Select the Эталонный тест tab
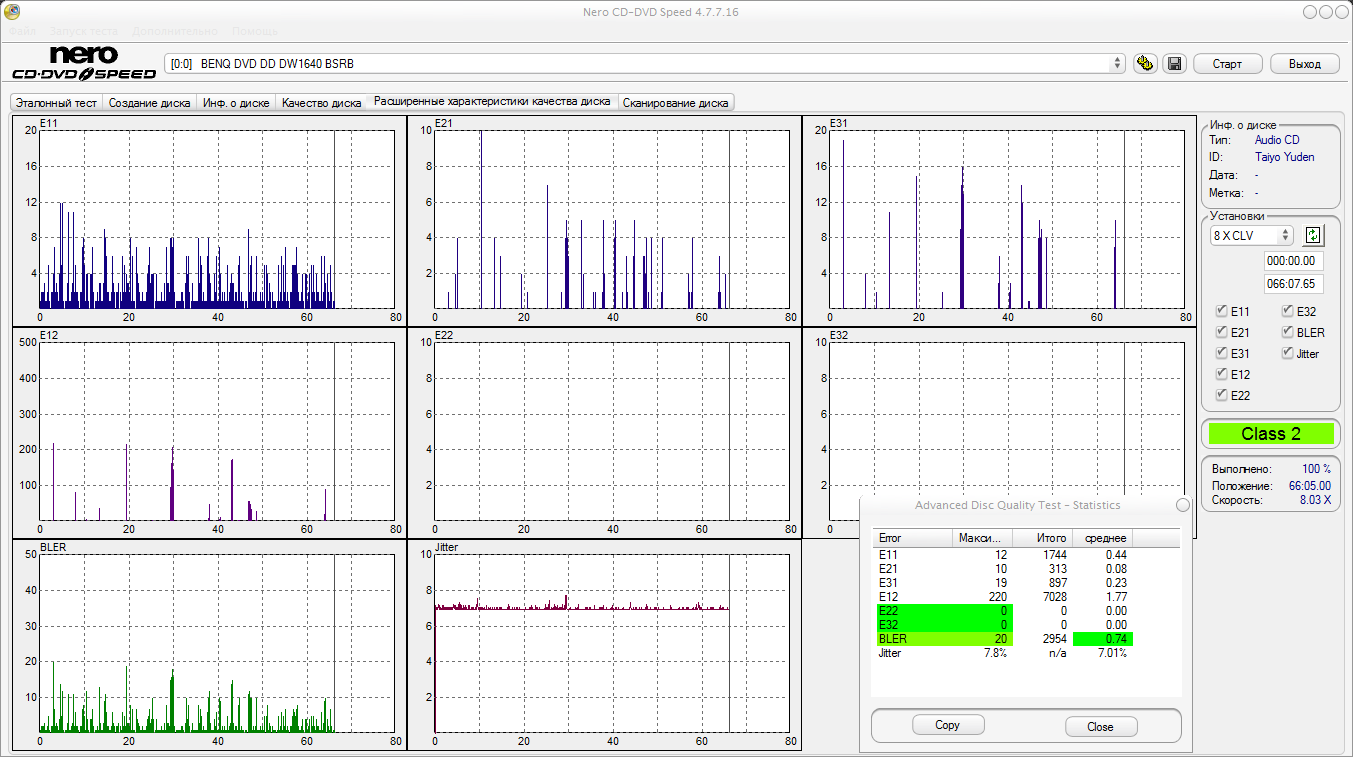 [x=56, y=102]
